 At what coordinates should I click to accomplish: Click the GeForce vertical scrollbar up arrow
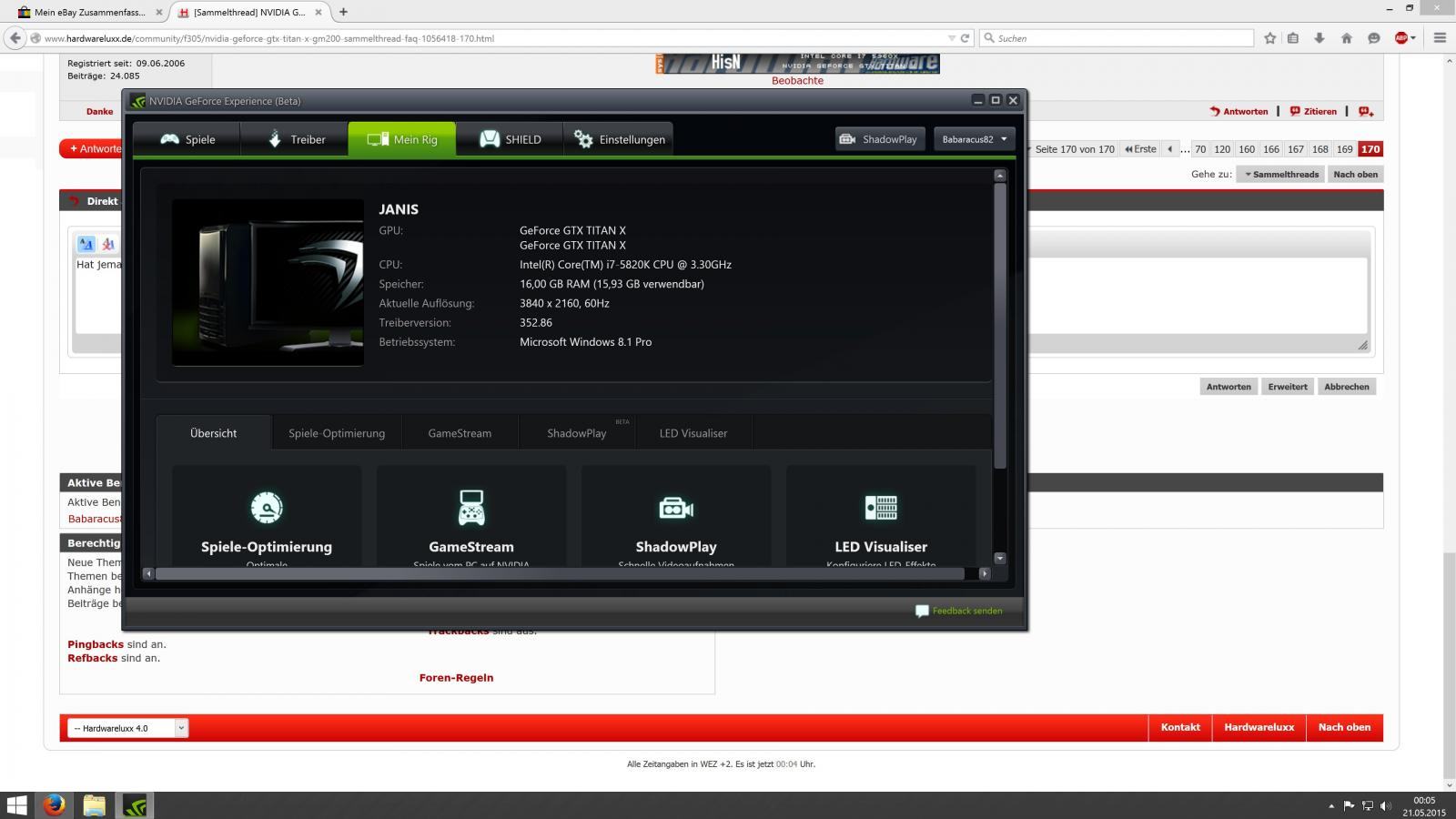(1000, 175)
